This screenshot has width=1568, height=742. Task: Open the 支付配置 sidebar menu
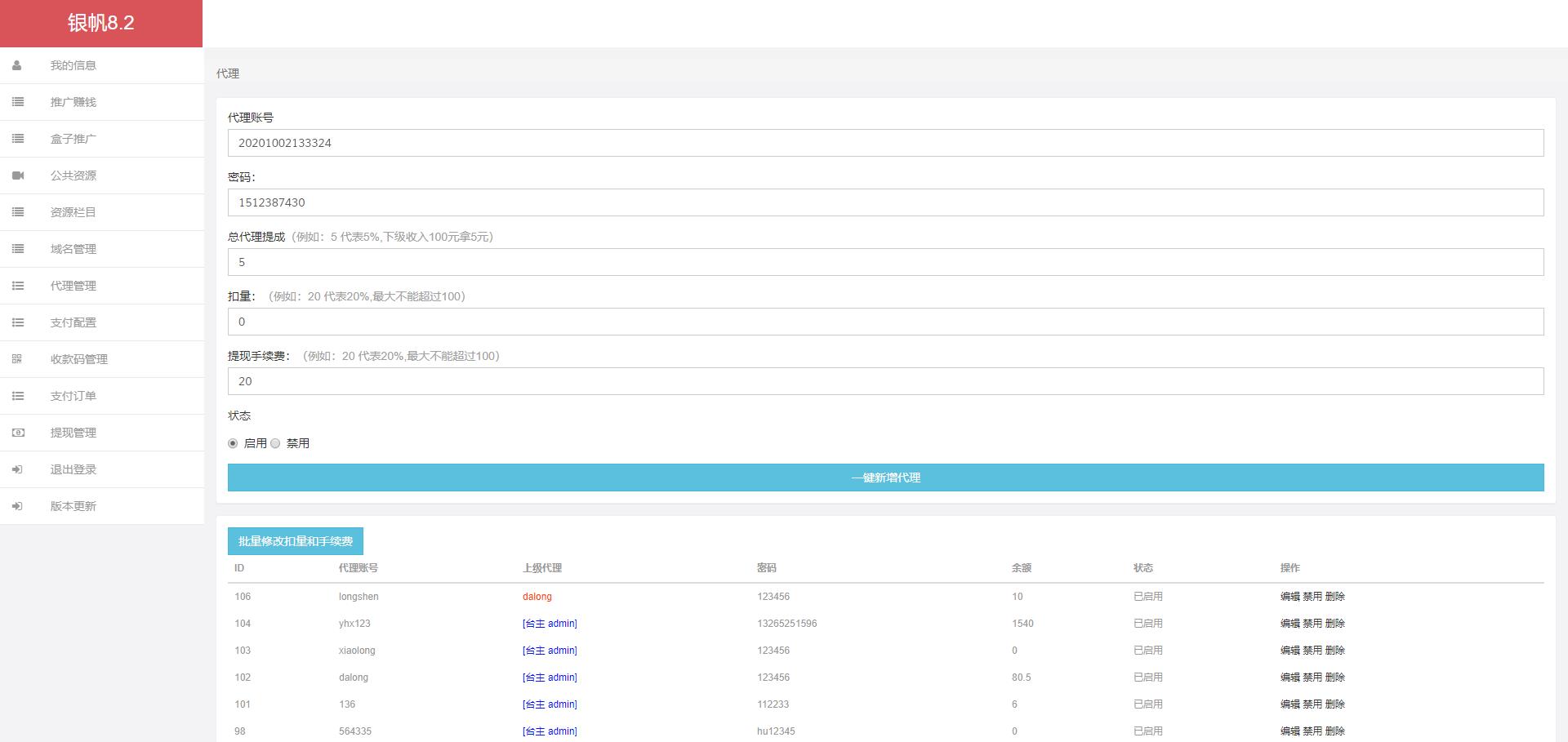[x=73, y=322]
